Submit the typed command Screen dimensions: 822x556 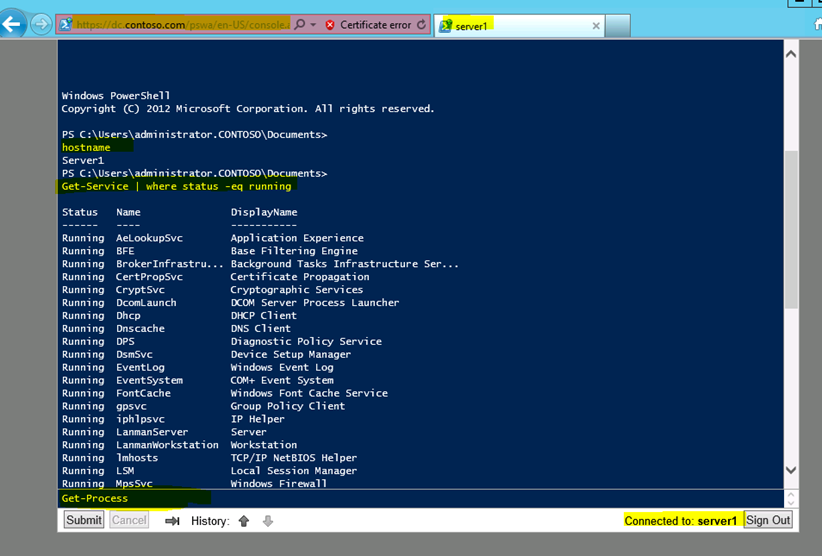[x=84, y=520]
